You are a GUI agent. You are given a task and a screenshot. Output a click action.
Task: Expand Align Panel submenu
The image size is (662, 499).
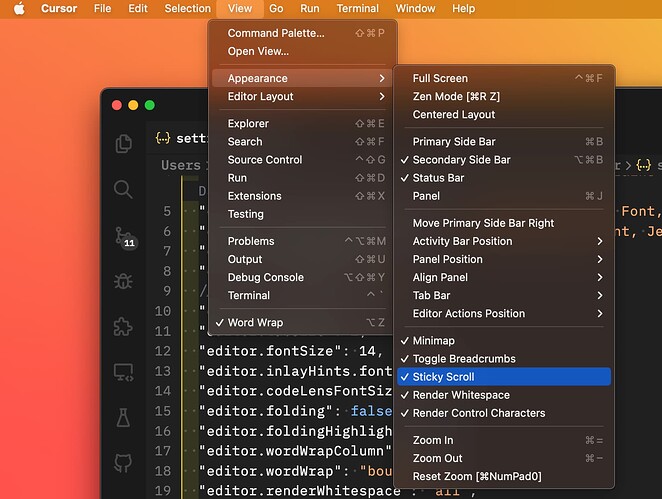(x=504, y=277)
